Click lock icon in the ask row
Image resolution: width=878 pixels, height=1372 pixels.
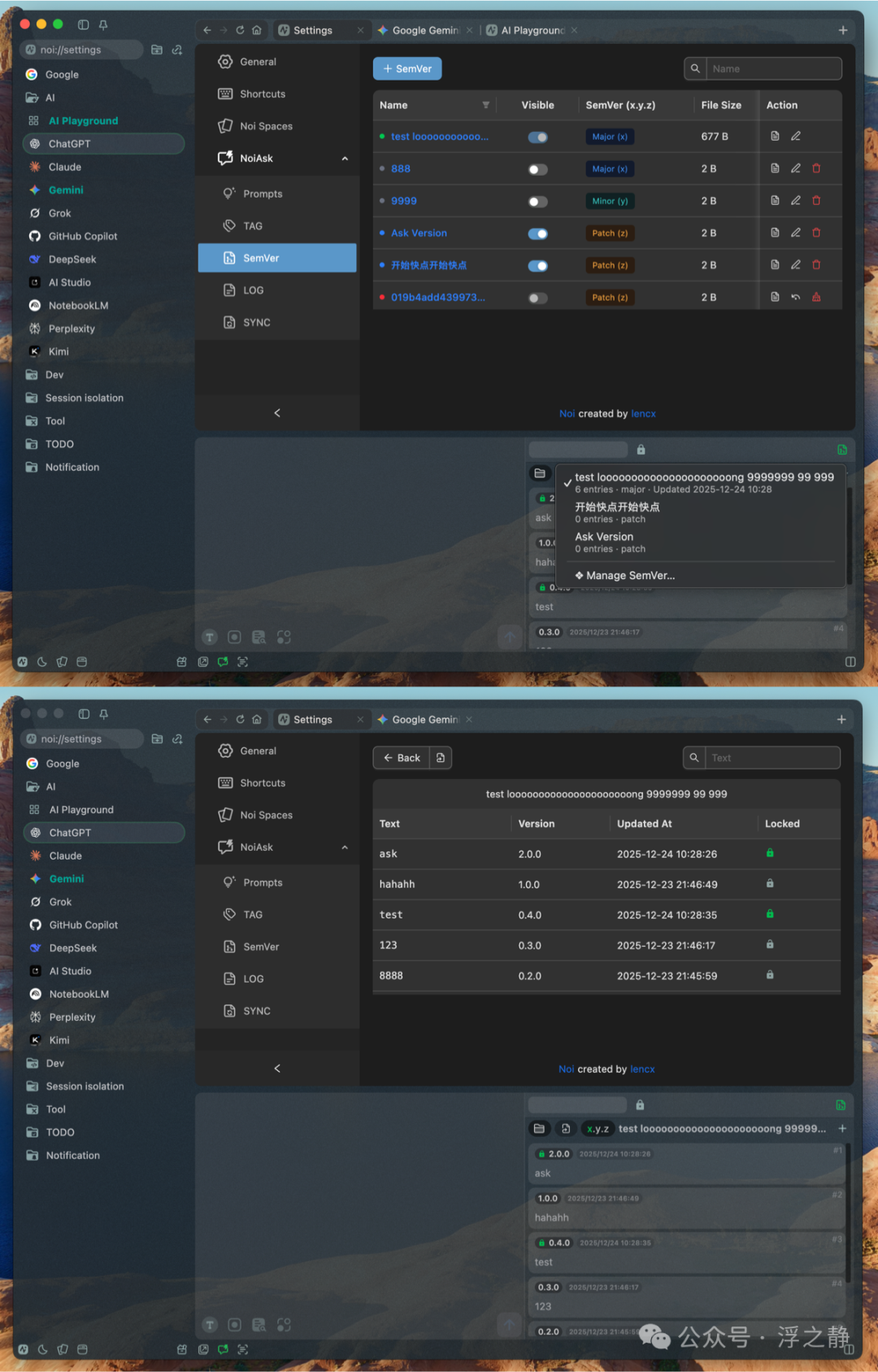770,853
